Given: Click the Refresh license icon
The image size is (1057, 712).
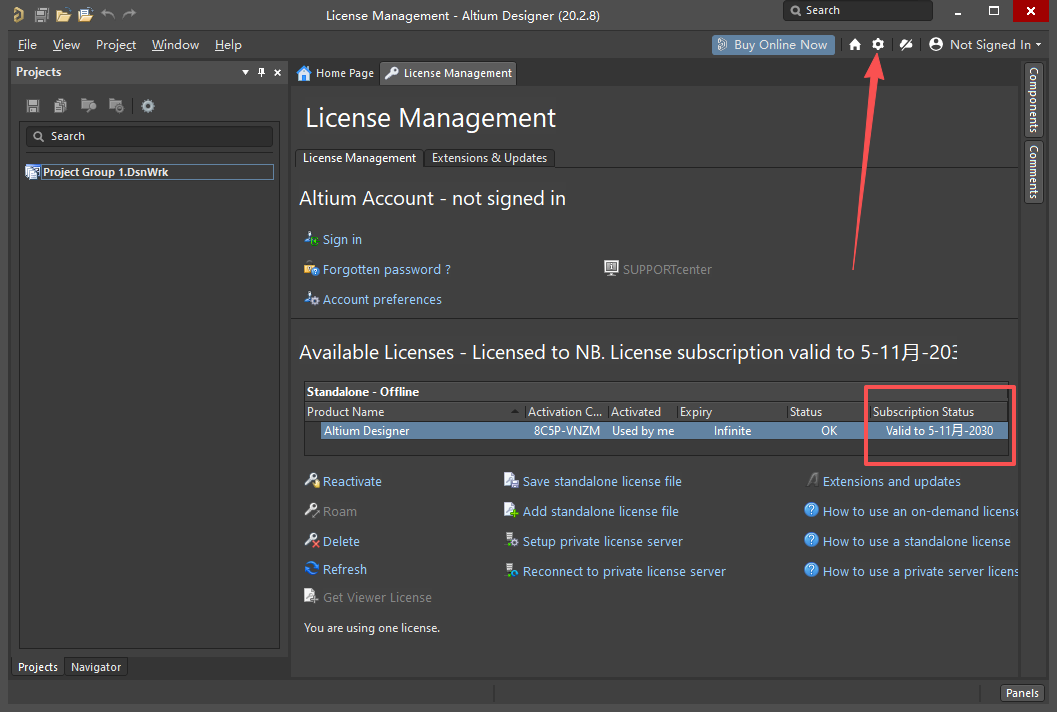Looking at the screenshot, I should click(312, 569).
